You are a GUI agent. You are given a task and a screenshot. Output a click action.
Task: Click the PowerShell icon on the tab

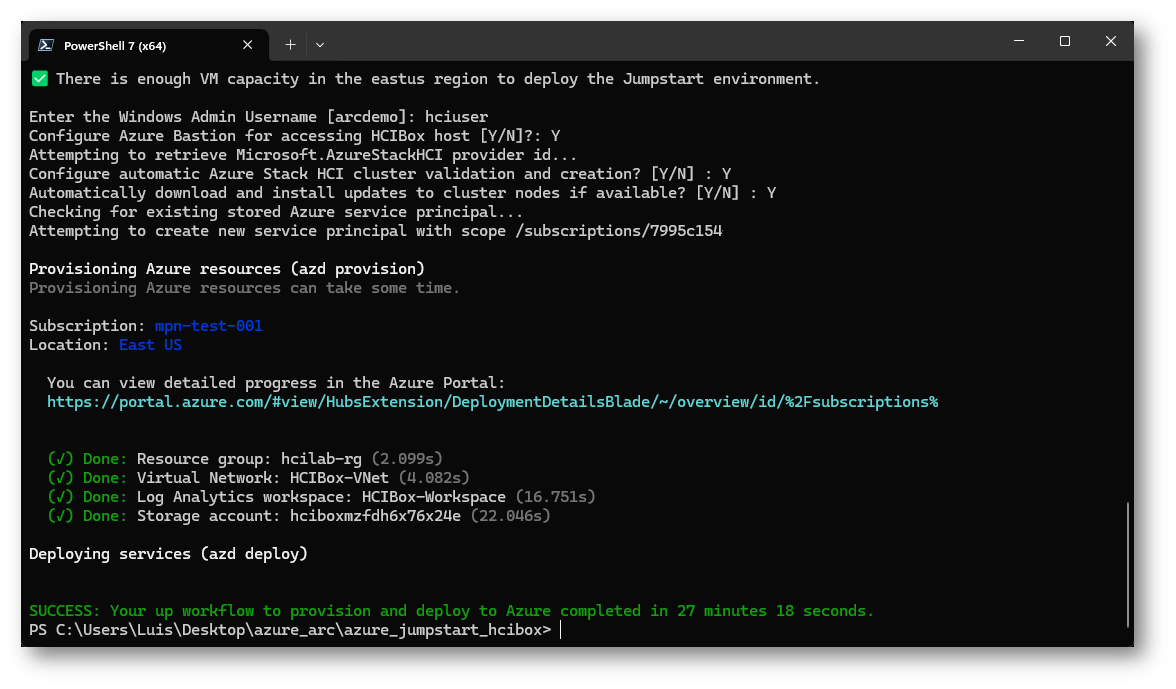tap(46, 45)
